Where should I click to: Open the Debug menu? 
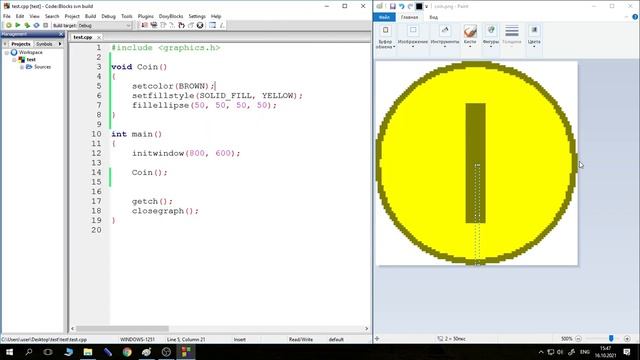pos(109,16)
